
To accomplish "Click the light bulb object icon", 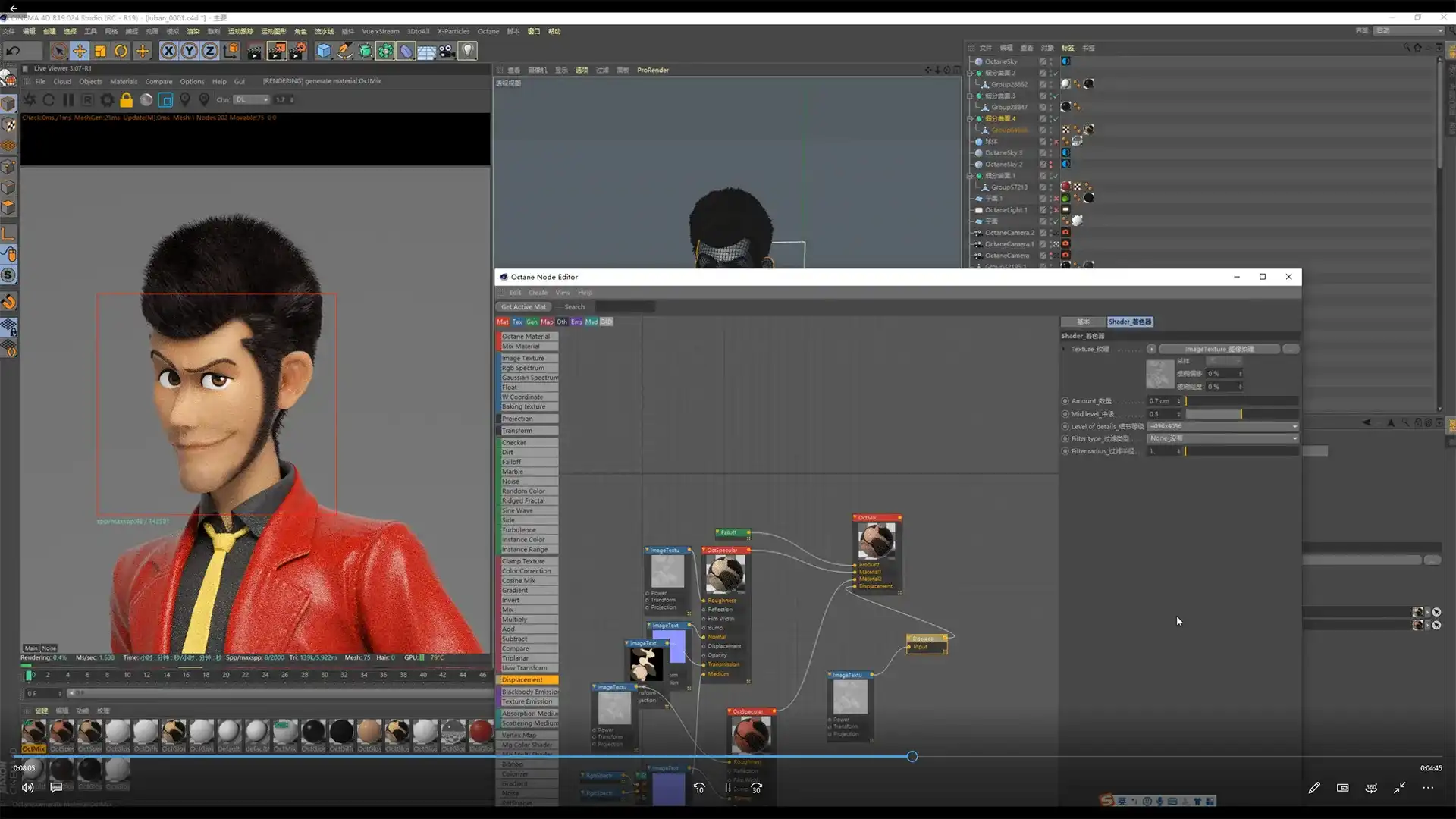I will (468, 51).
